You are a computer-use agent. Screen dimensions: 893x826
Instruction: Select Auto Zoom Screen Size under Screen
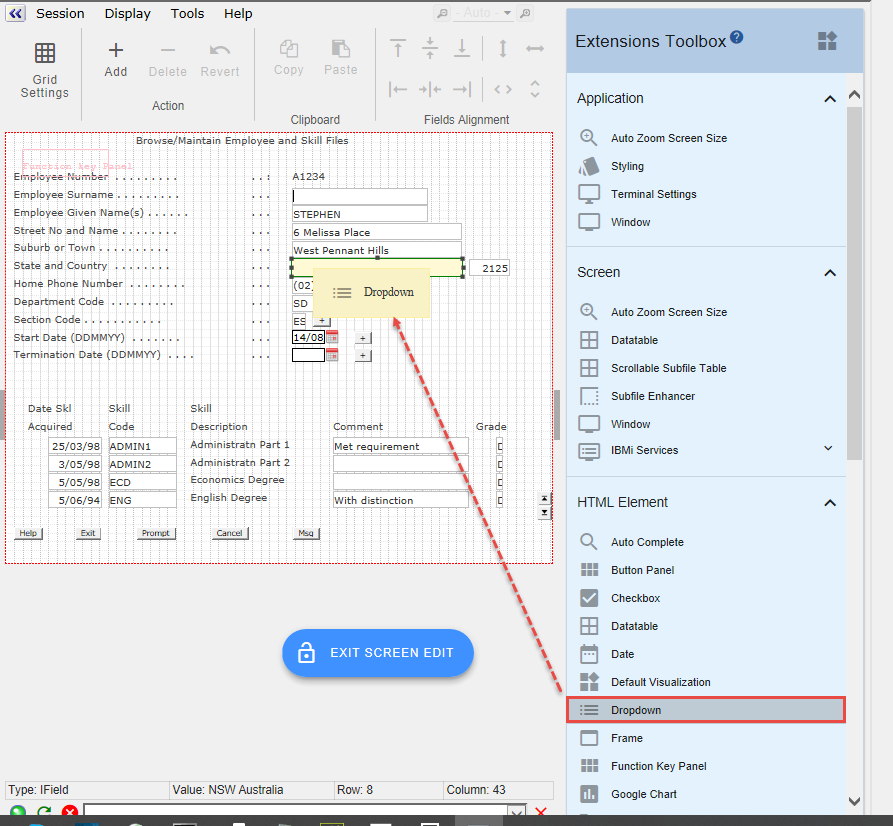(x=669, y=312)
